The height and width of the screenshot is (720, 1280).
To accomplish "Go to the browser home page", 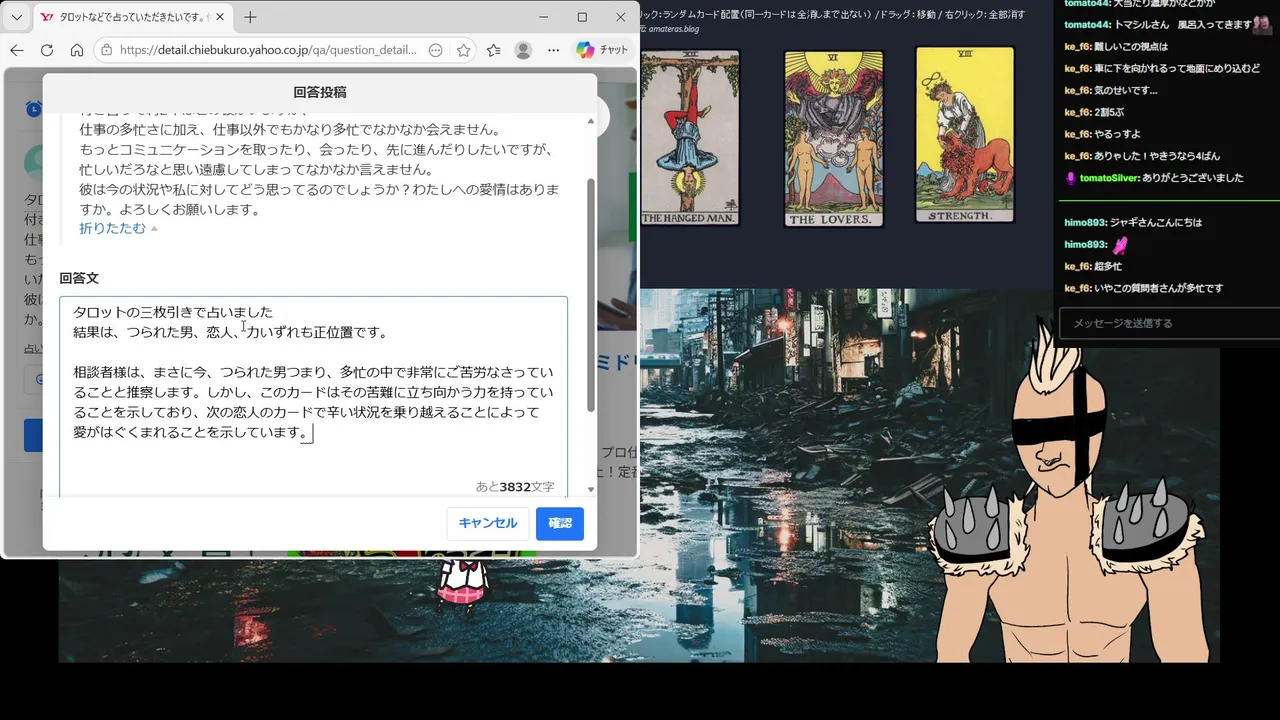I will (x=77, y=50).
